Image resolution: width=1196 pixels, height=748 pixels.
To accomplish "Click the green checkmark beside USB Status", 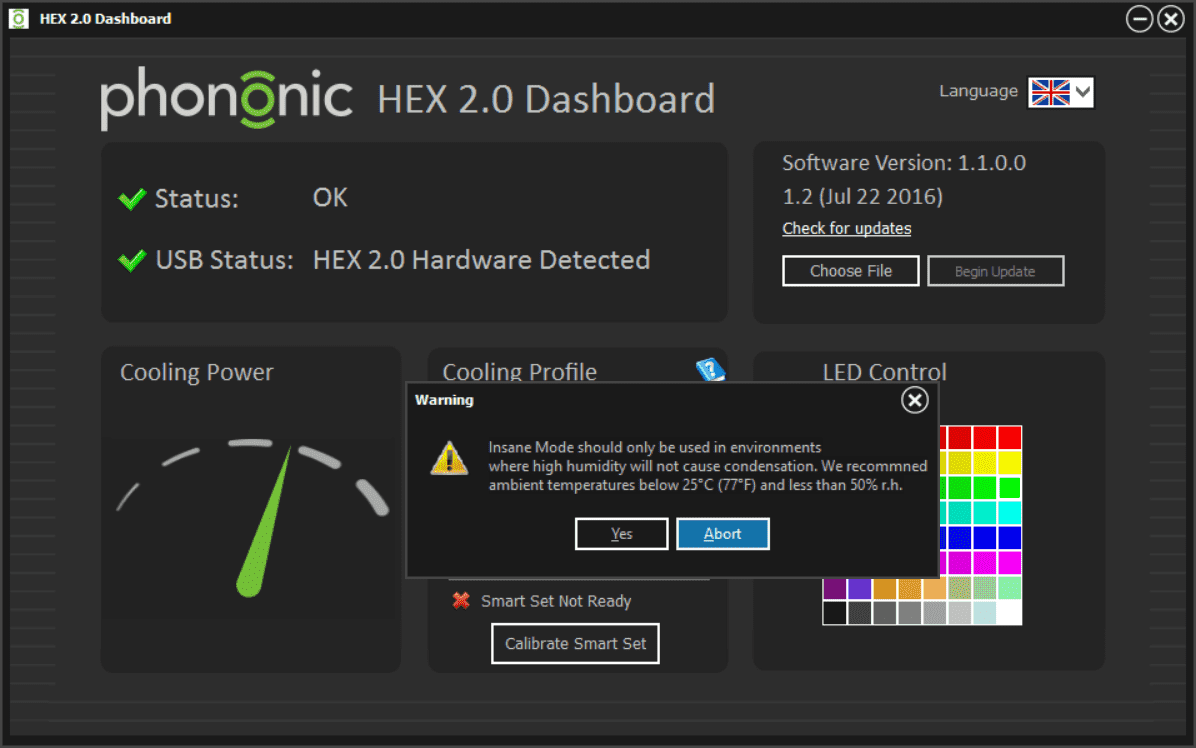I will pos(132,261).
